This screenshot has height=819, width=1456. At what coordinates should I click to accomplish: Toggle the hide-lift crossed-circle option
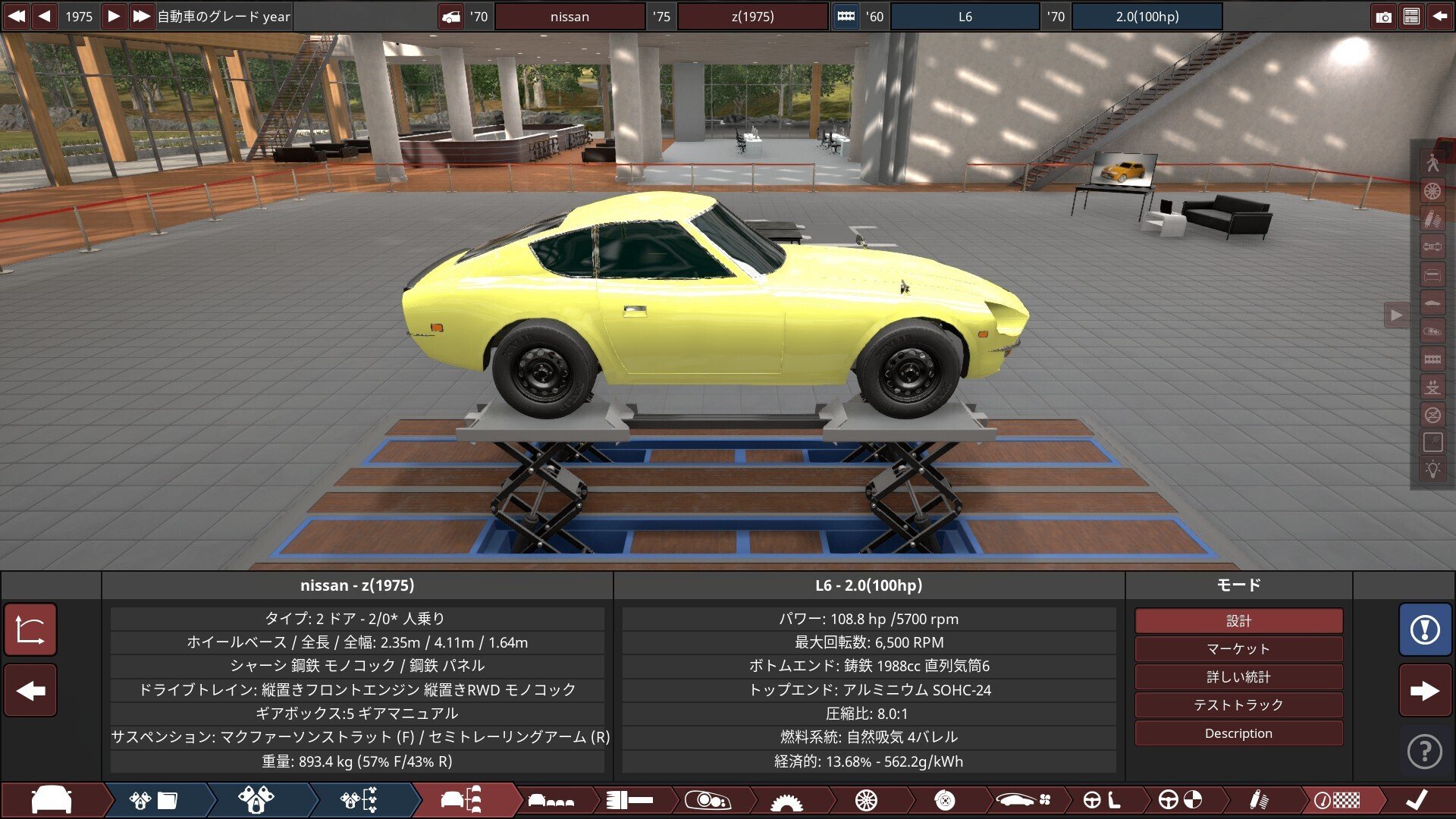point(1432,415)
